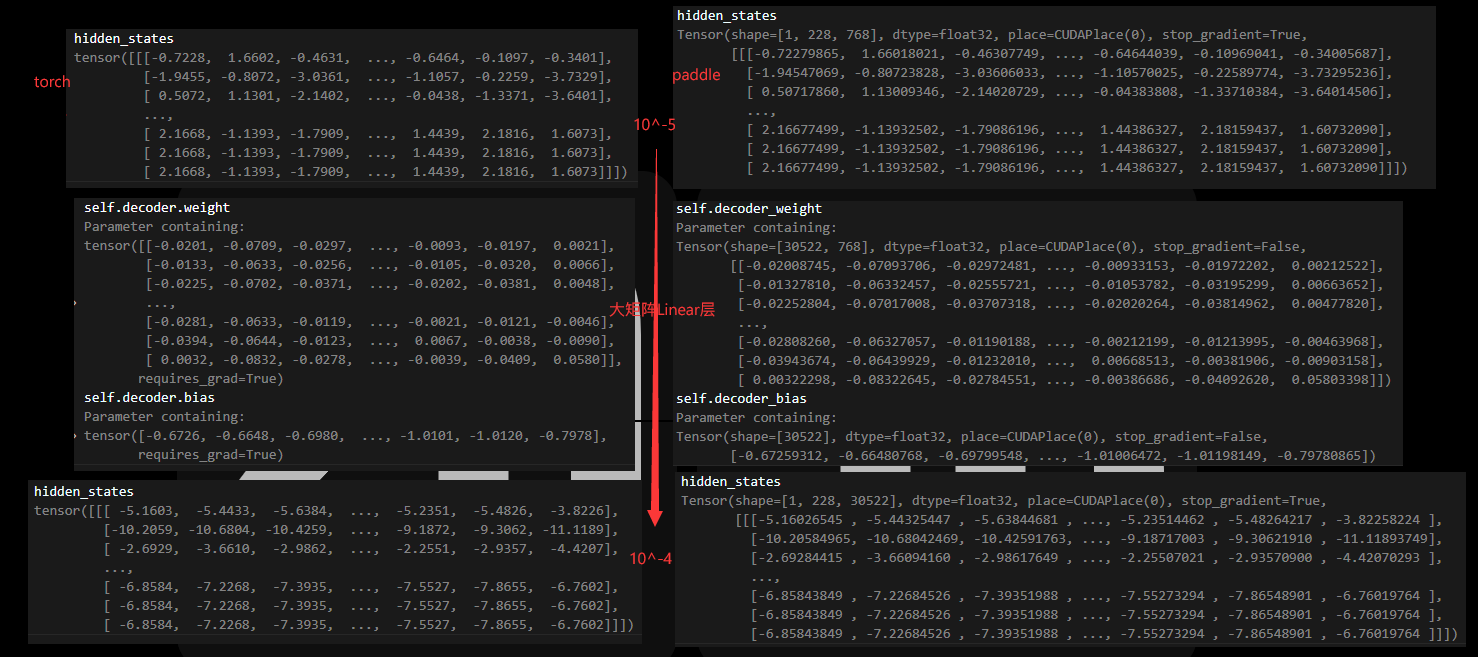The width and height of the screenshot is (1478, 657).
Task: Click the weight value -0.0133
Action: (179, 265)
